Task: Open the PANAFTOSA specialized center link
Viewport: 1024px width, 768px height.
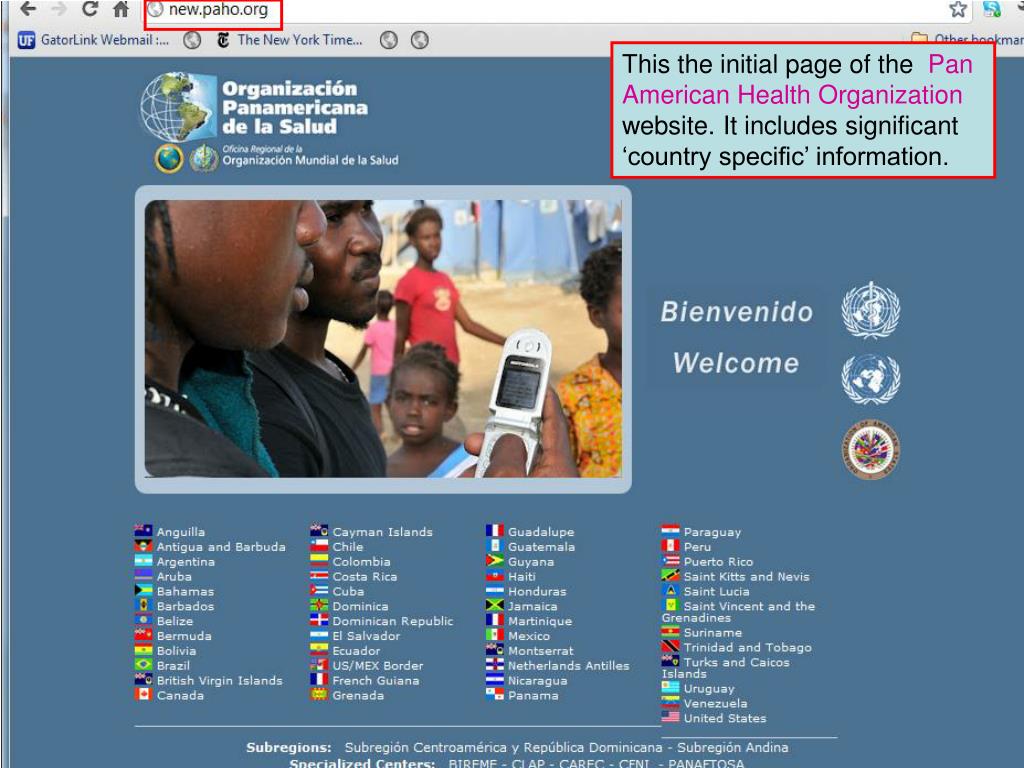Action: coord(706,763)
